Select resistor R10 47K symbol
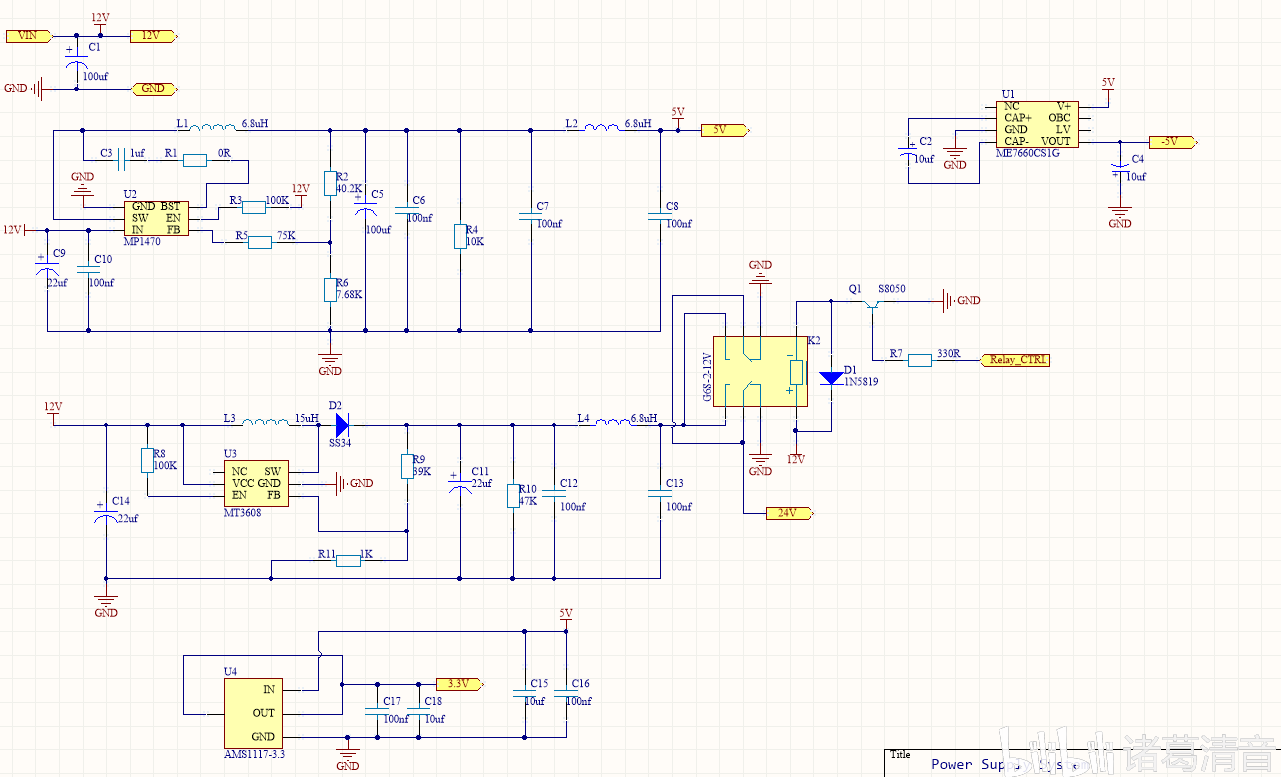This screenshot has width=1281, height=777. [513, 496]
